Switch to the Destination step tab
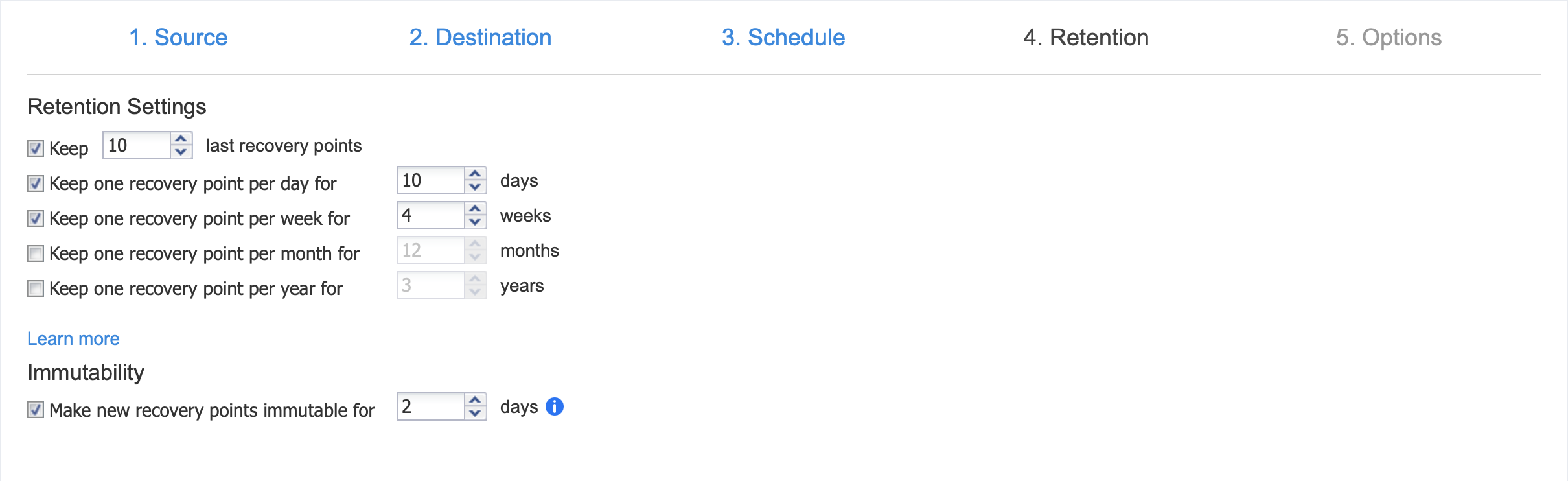 click(480, 38)
